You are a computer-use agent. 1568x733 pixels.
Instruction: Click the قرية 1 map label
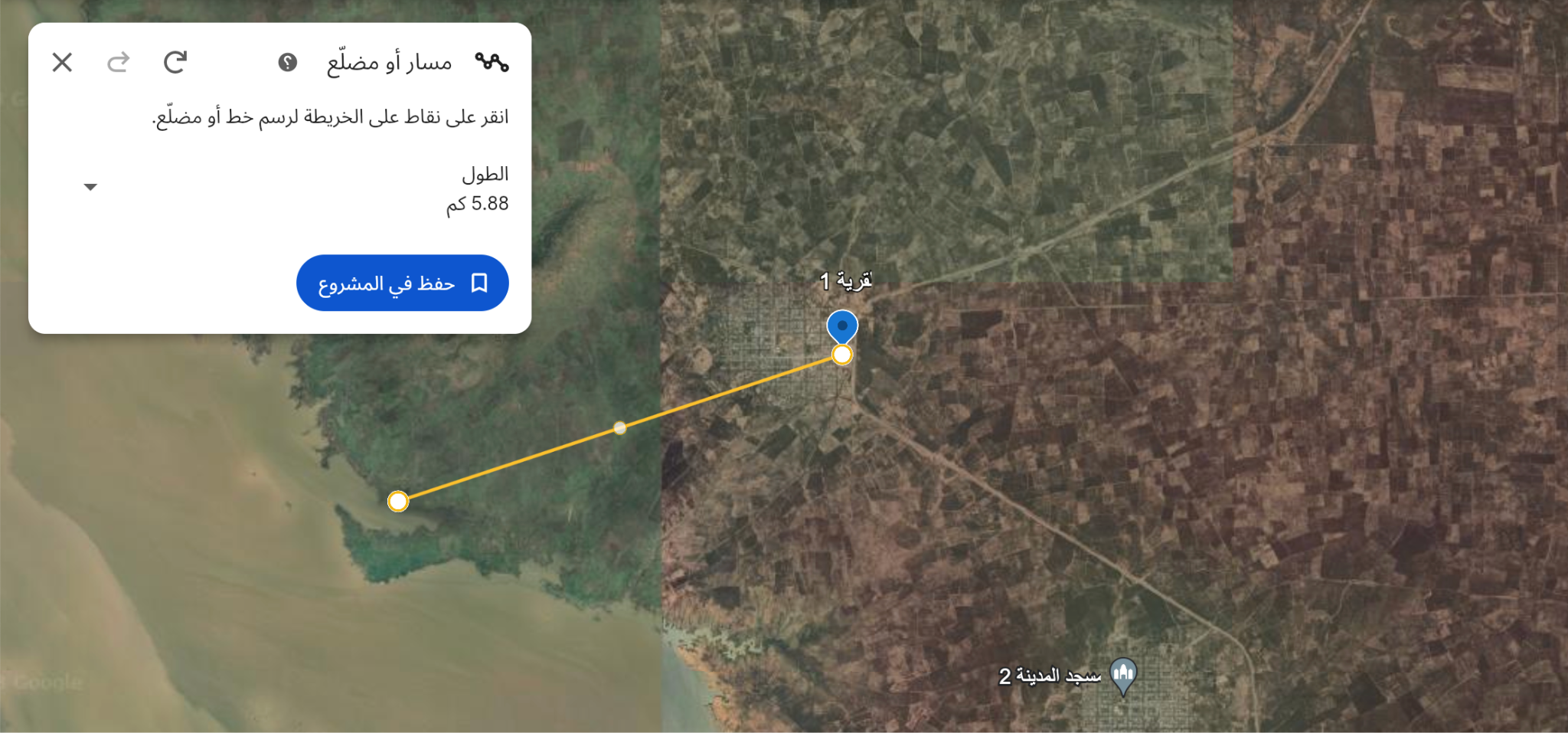click(846, 281)
